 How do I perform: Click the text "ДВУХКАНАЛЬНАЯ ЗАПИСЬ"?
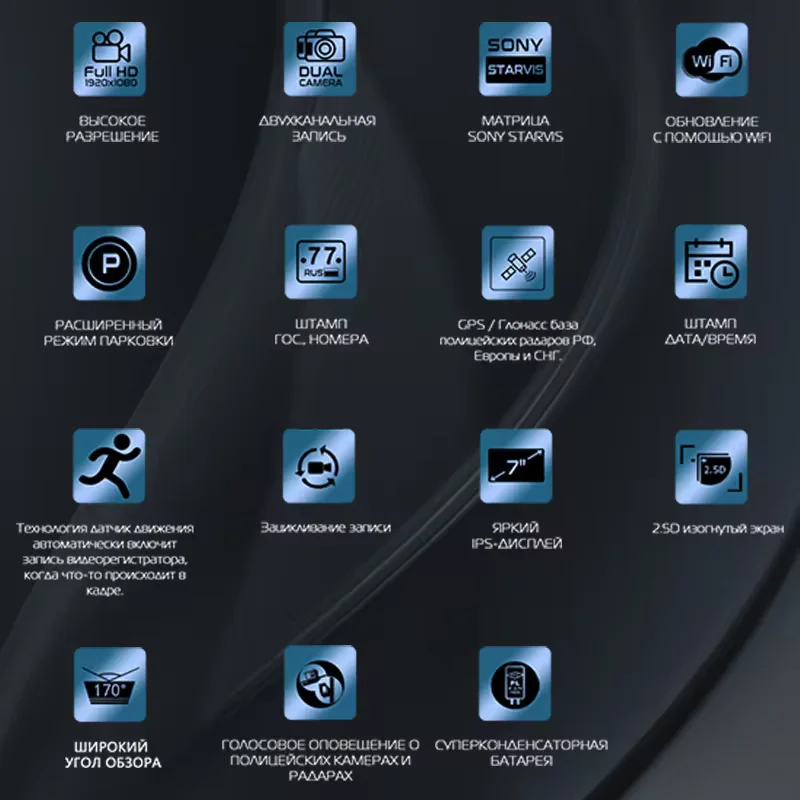317,129
